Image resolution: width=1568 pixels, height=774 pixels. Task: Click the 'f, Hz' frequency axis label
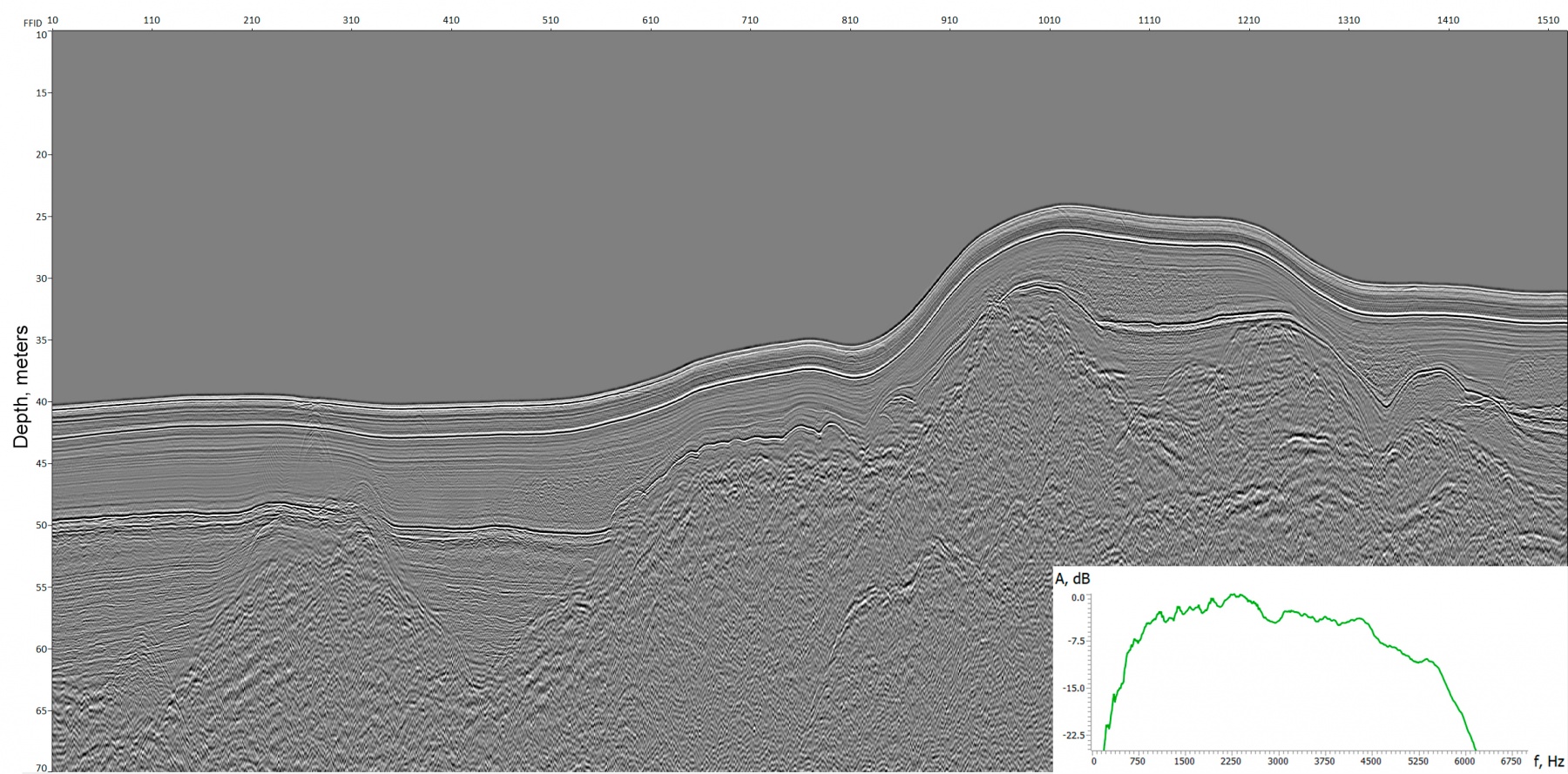click(x=1549, y=762)
